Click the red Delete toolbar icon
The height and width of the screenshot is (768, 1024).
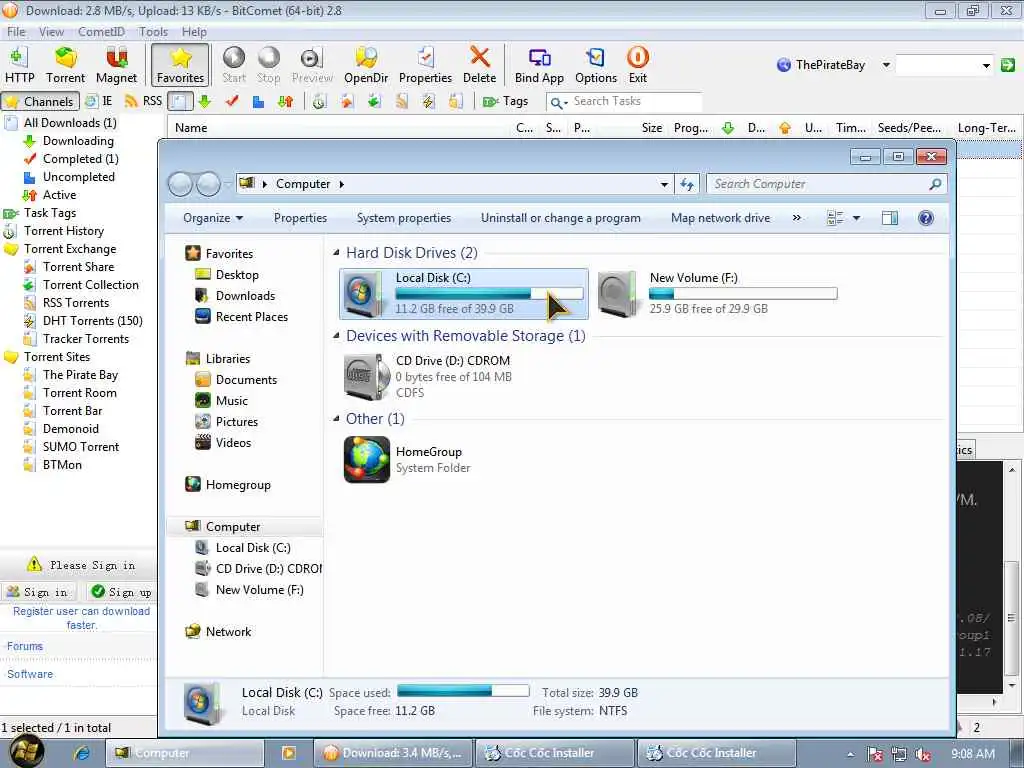click(479, 65)
